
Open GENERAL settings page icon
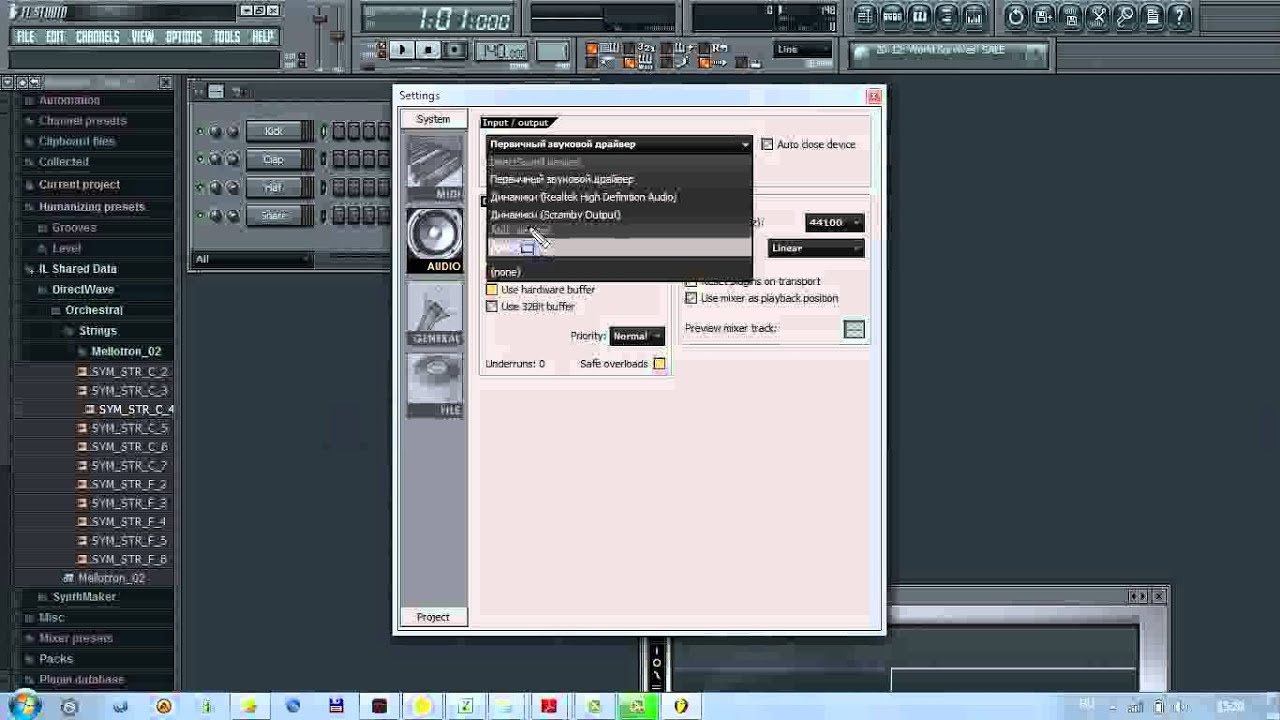click(x=435, y=313)
